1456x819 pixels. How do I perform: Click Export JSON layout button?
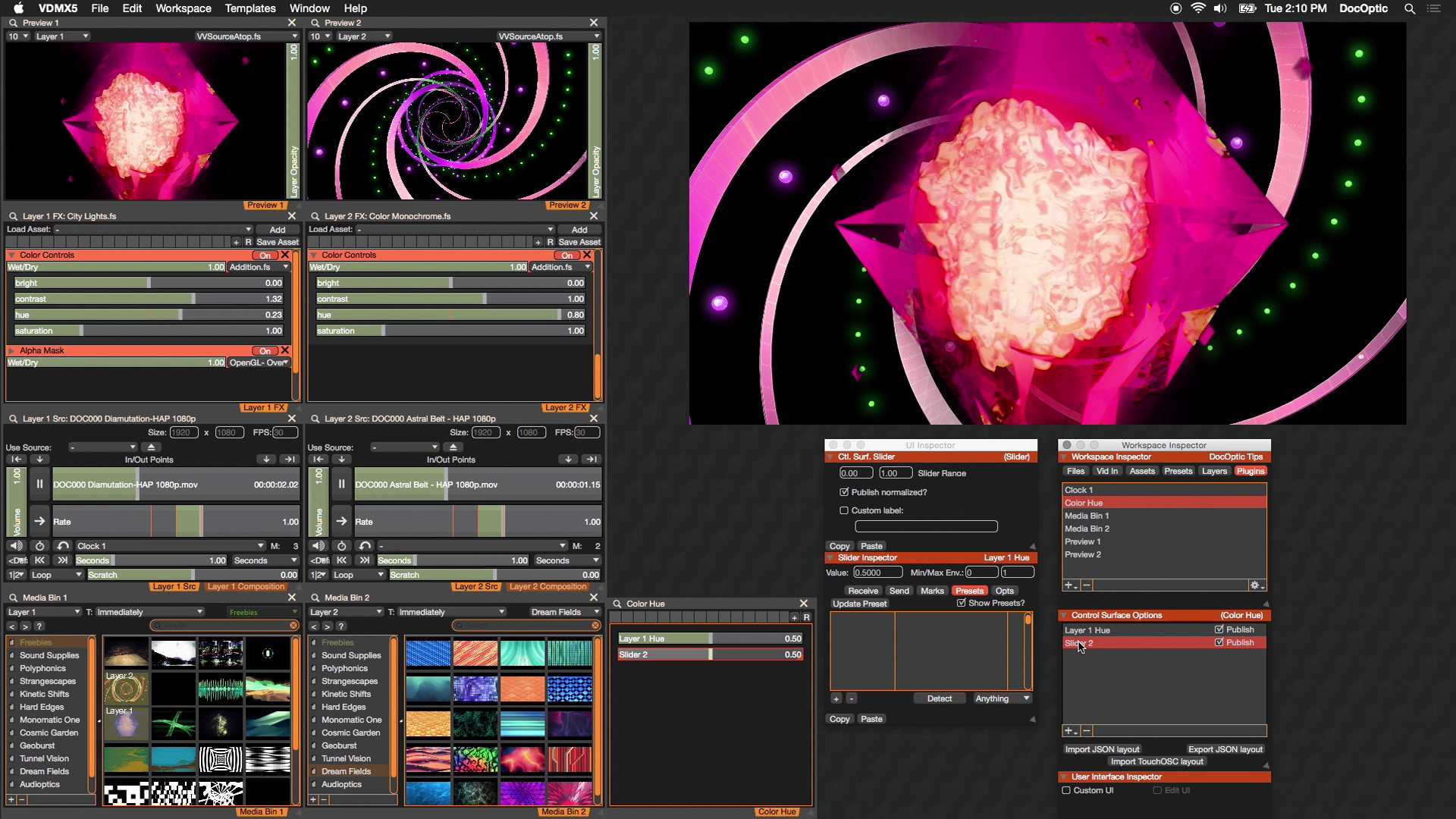(1225, 749)
